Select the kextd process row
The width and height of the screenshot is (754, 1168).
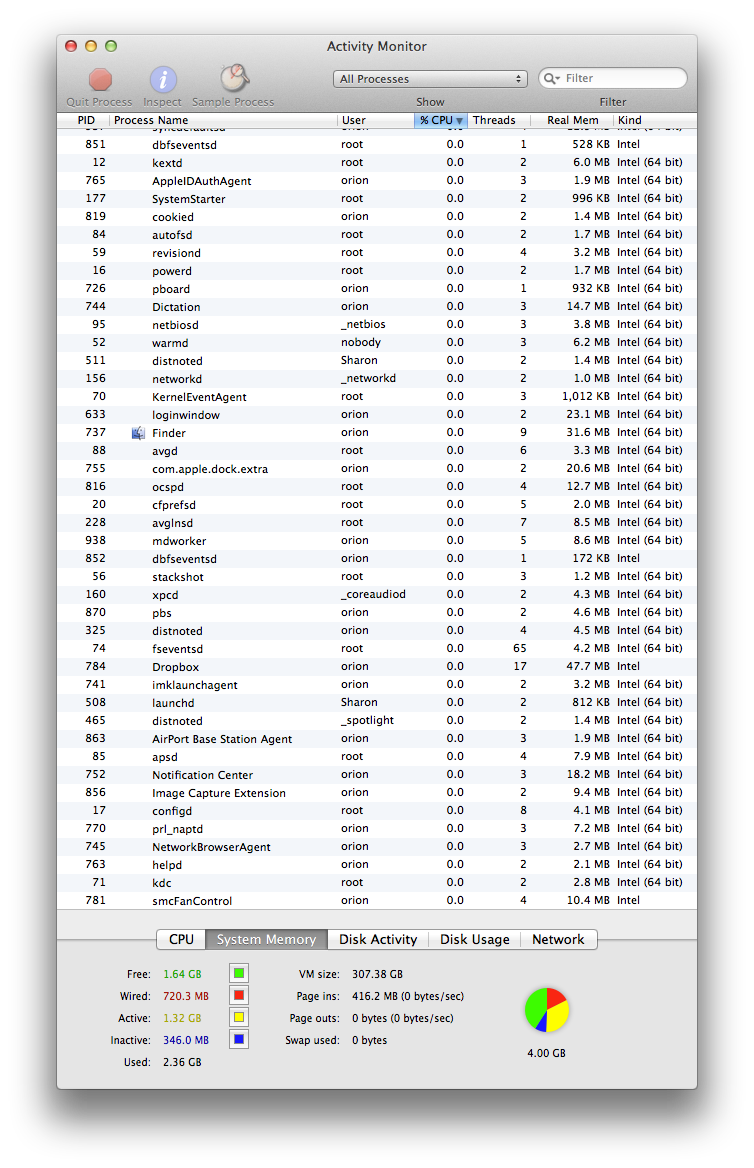click(377, 162)
